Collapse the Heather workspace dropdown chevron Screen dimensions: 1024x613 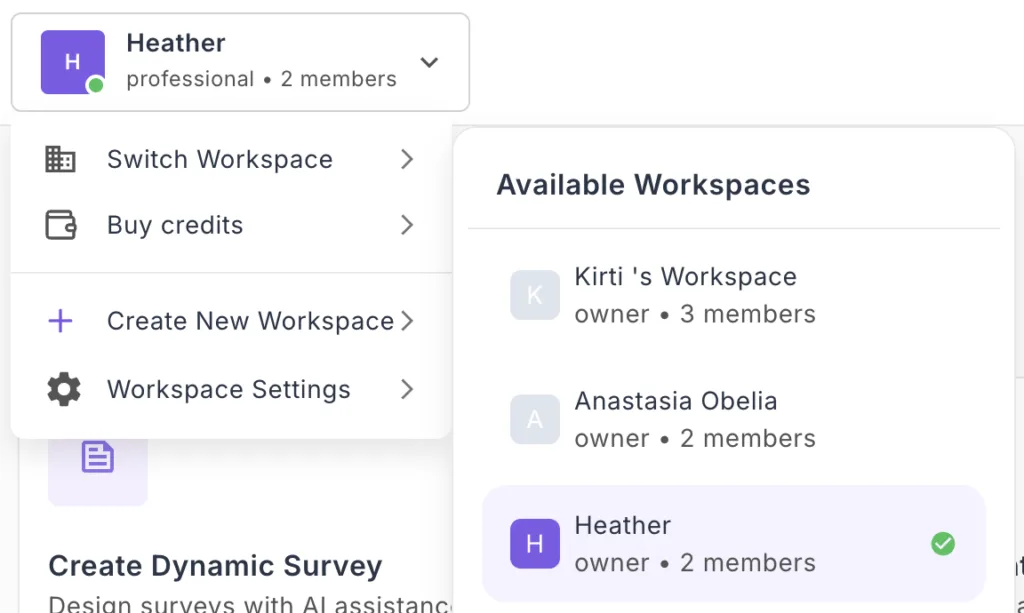pos(429,63)
